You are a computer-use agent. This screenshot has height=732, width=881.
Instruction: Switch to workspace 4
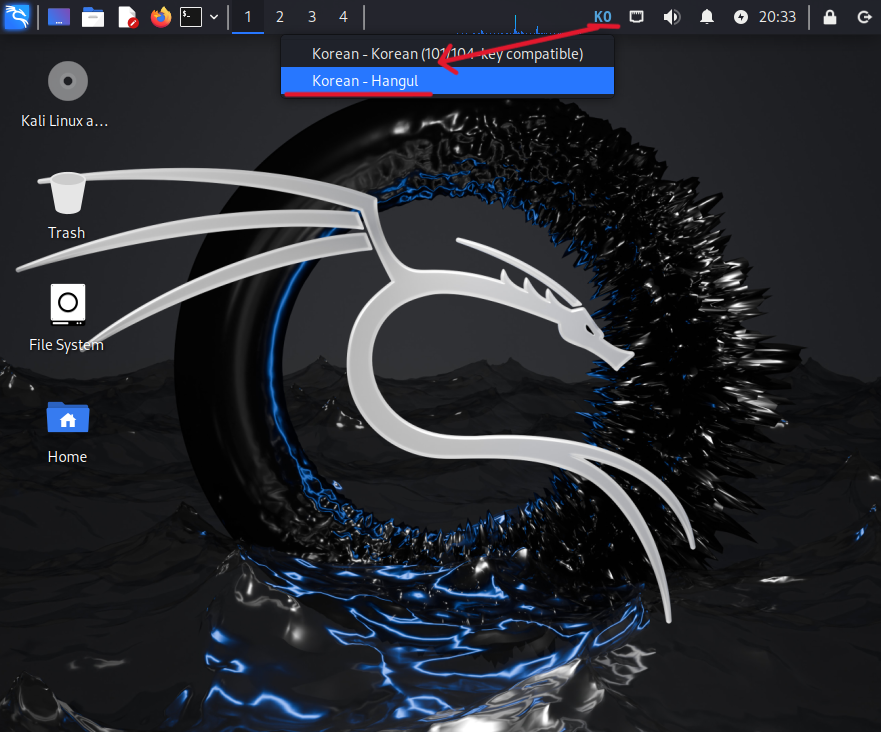343,17
